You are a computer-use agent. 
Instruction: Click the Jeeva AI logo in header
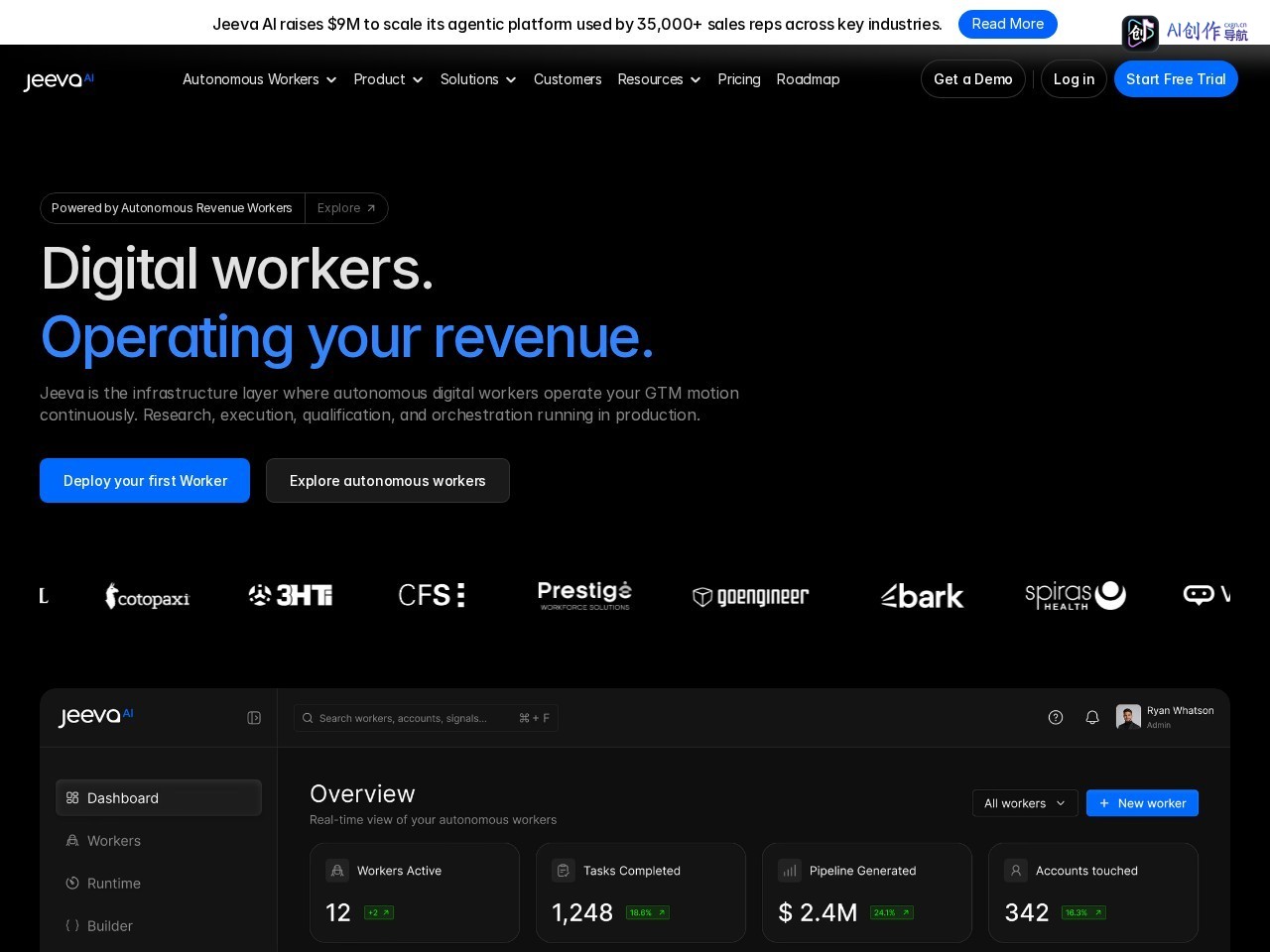coord(59,80)
